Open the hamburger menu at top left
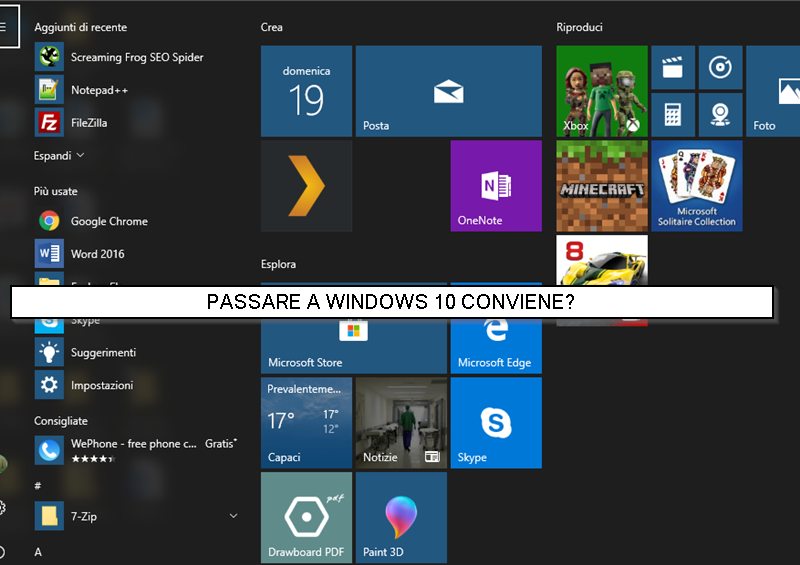 click(x=3, y=26)
